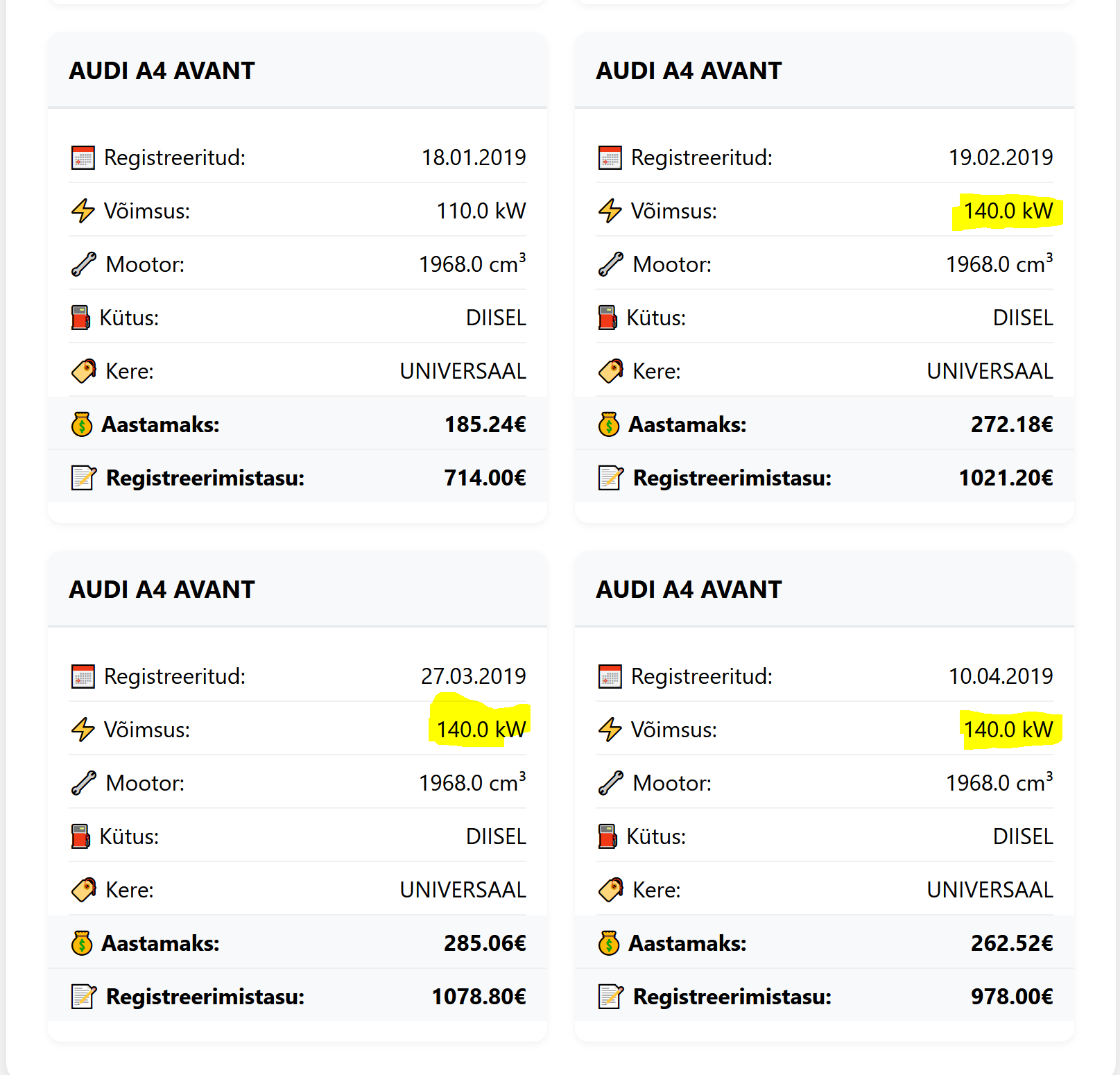
Task: Click annual tax value 262.52€
Action: (x=1012, y=943)
